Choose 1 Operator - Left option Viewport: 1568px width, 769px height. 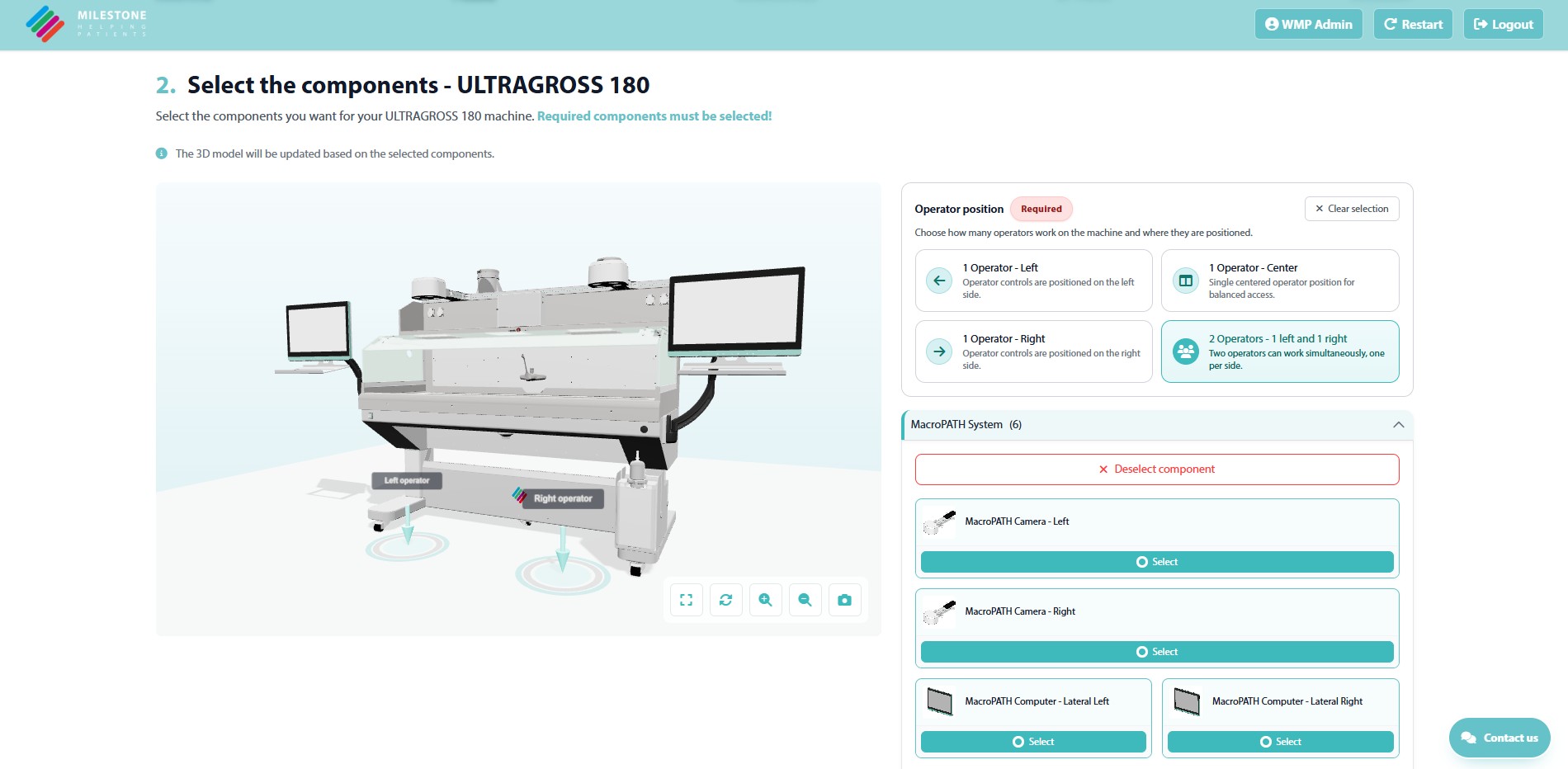tap(1033, 281)
